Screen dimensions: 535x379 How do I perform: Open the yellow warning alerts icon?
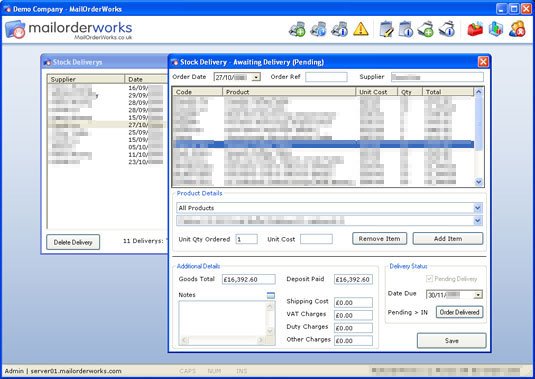tap(360, 29)
